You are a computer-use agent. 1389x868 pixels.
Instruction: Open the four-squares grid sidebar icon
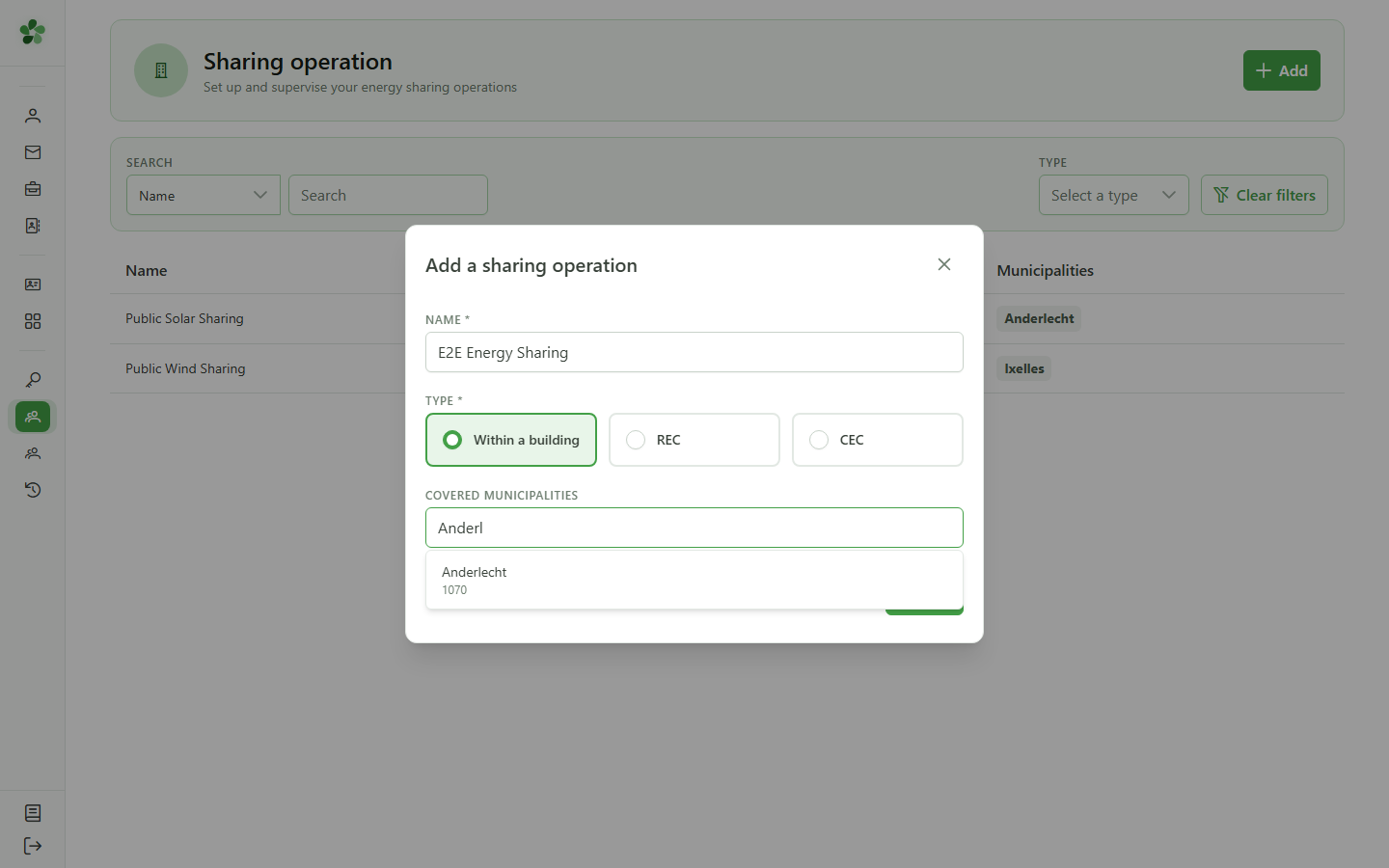point(33,321)
